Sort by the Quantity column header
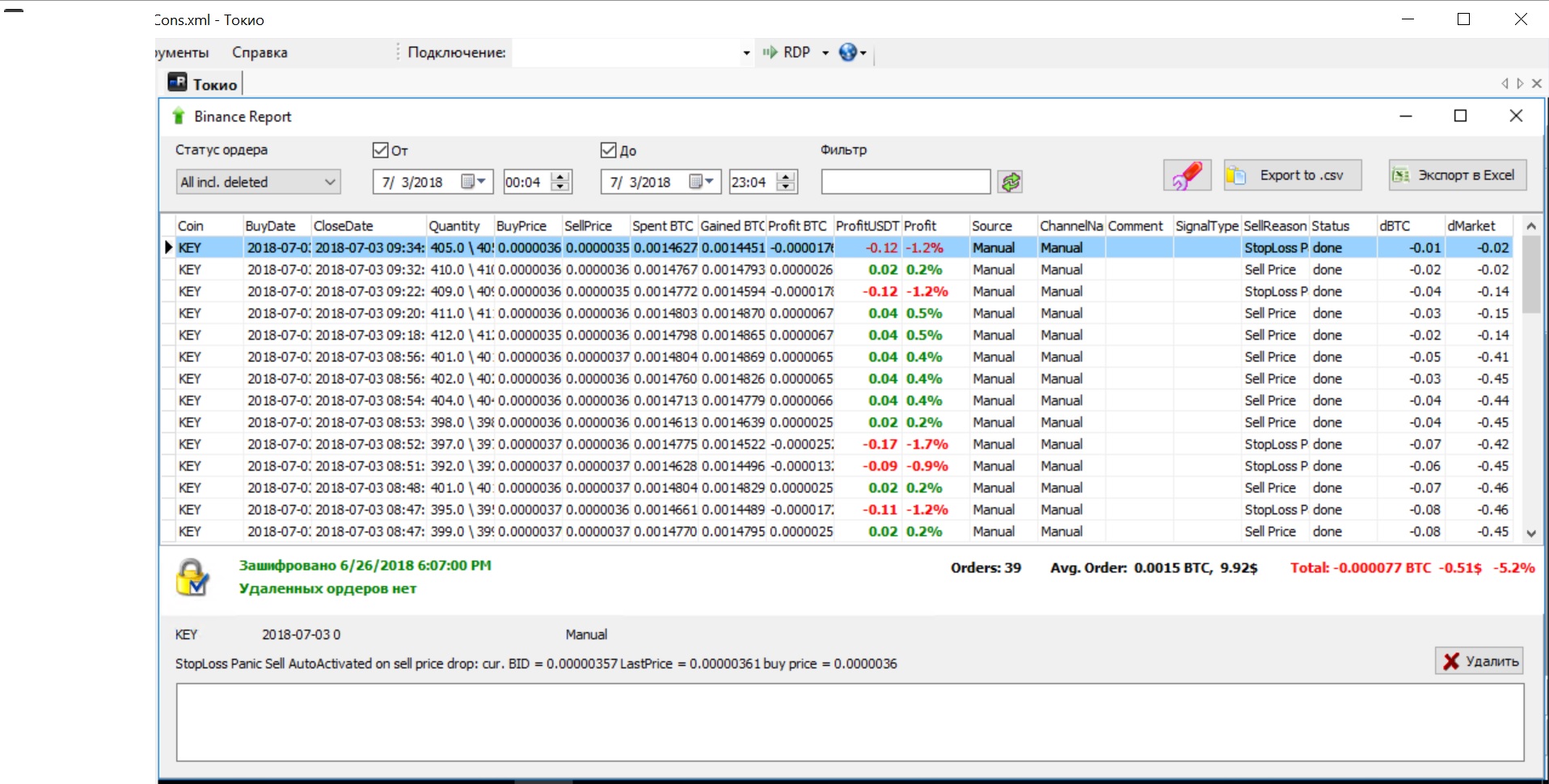1549x784 pixels. 459,226
